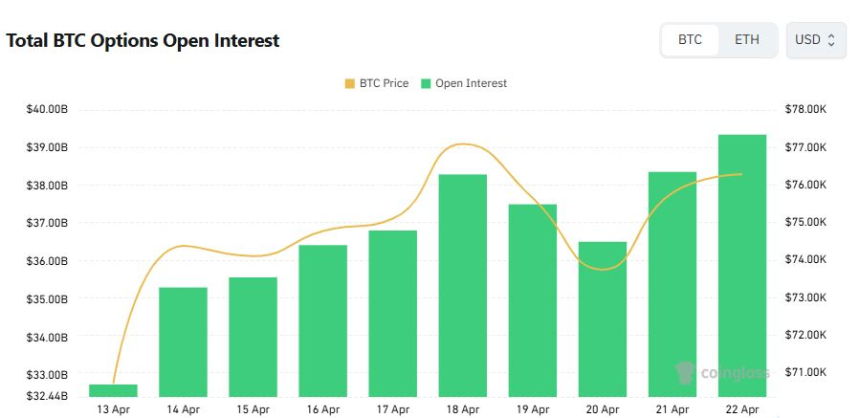Click the Total BTC Options Open Interest title
Screen dimensions: 860x418
(143, 41)
